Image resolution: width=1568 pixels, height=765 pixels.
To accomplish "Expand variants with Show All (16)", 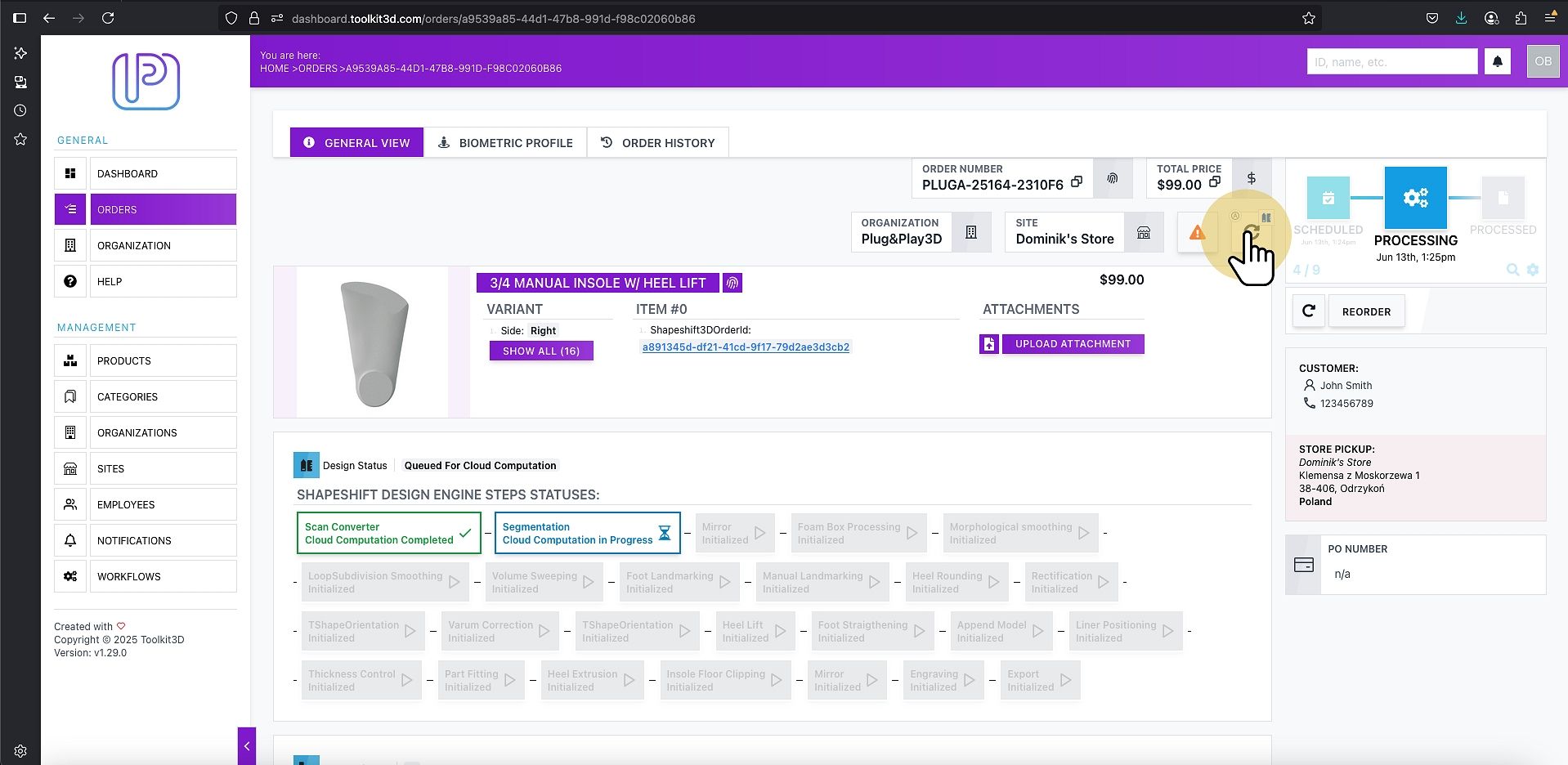I will (x=541, y=351).
